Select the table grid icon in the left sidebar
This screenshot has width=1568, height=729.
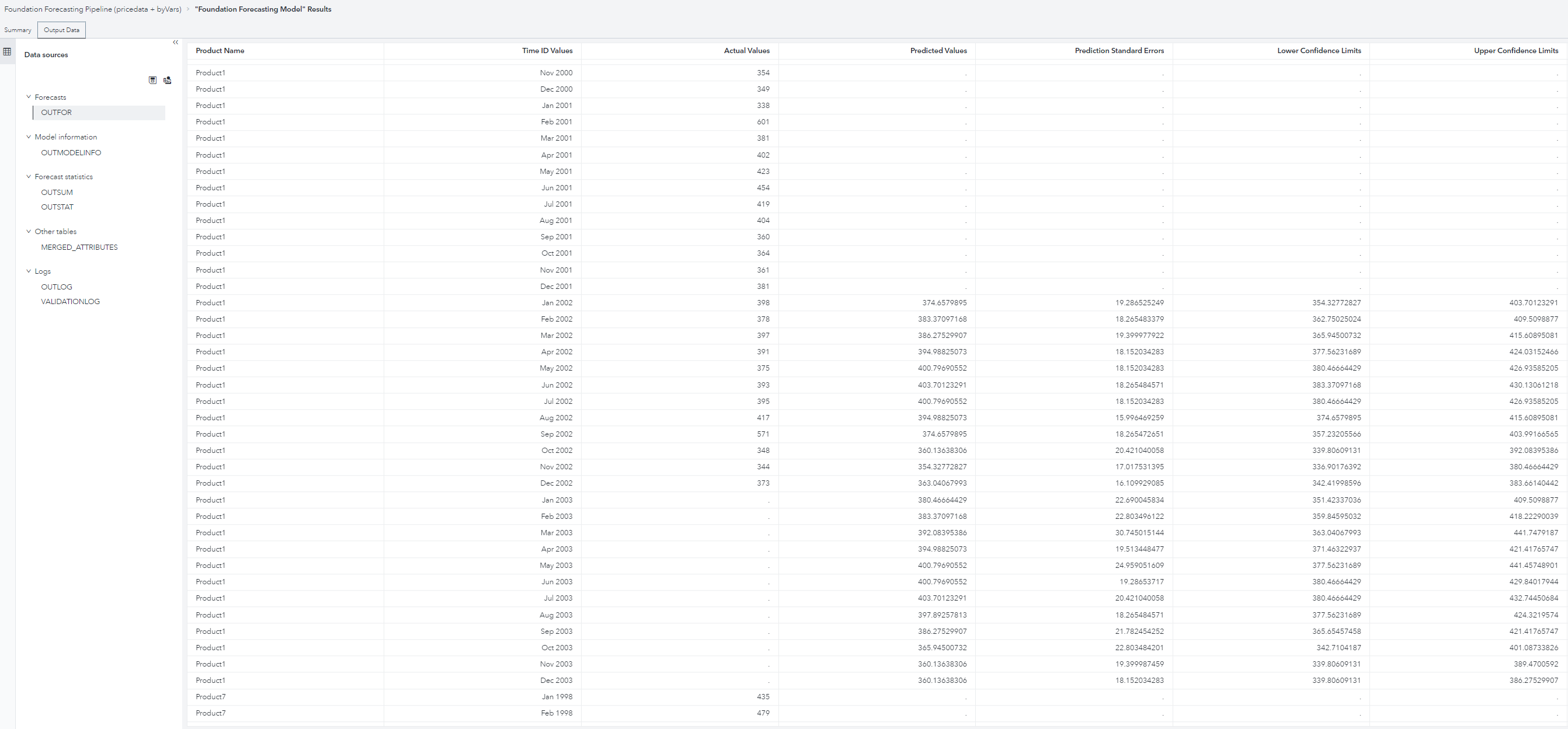[6, 52]
